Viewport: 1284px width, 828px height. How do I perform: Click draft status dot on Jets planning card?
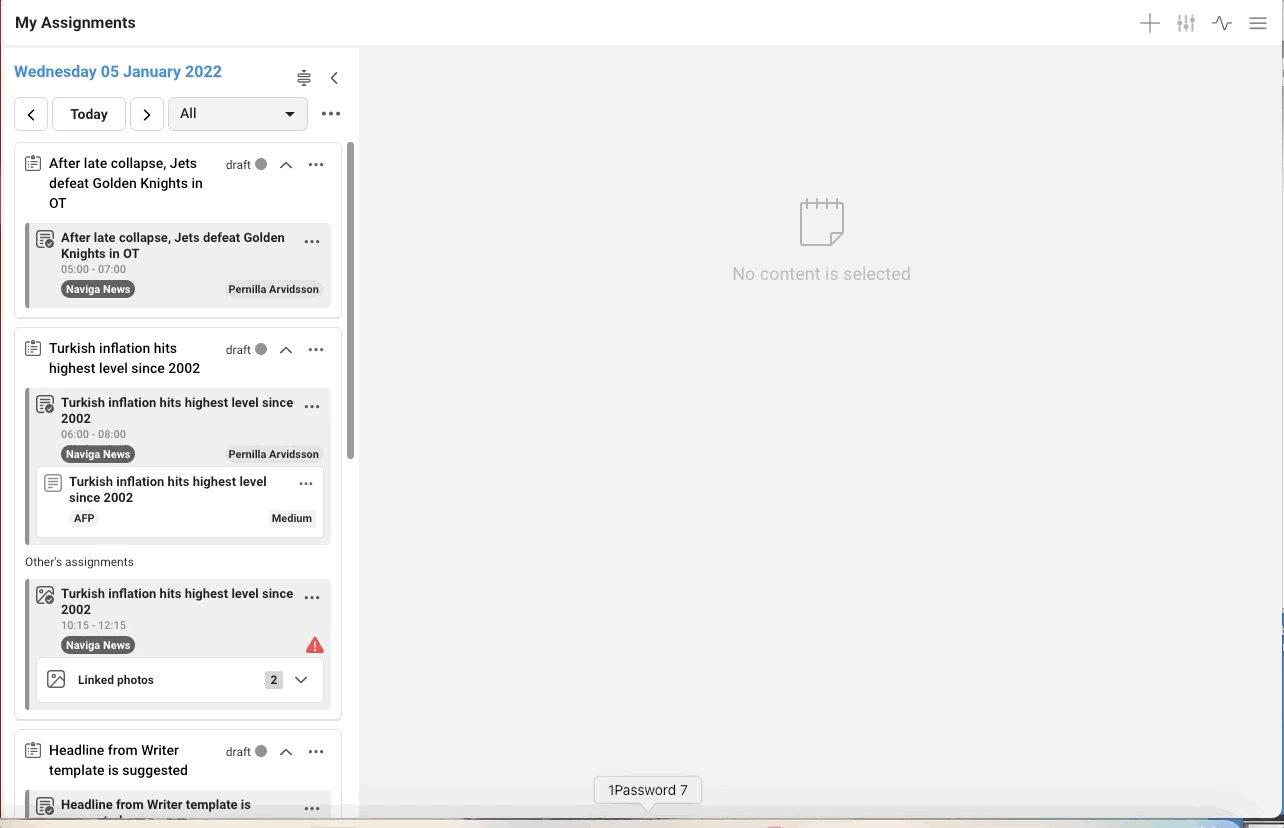point(261,165)
